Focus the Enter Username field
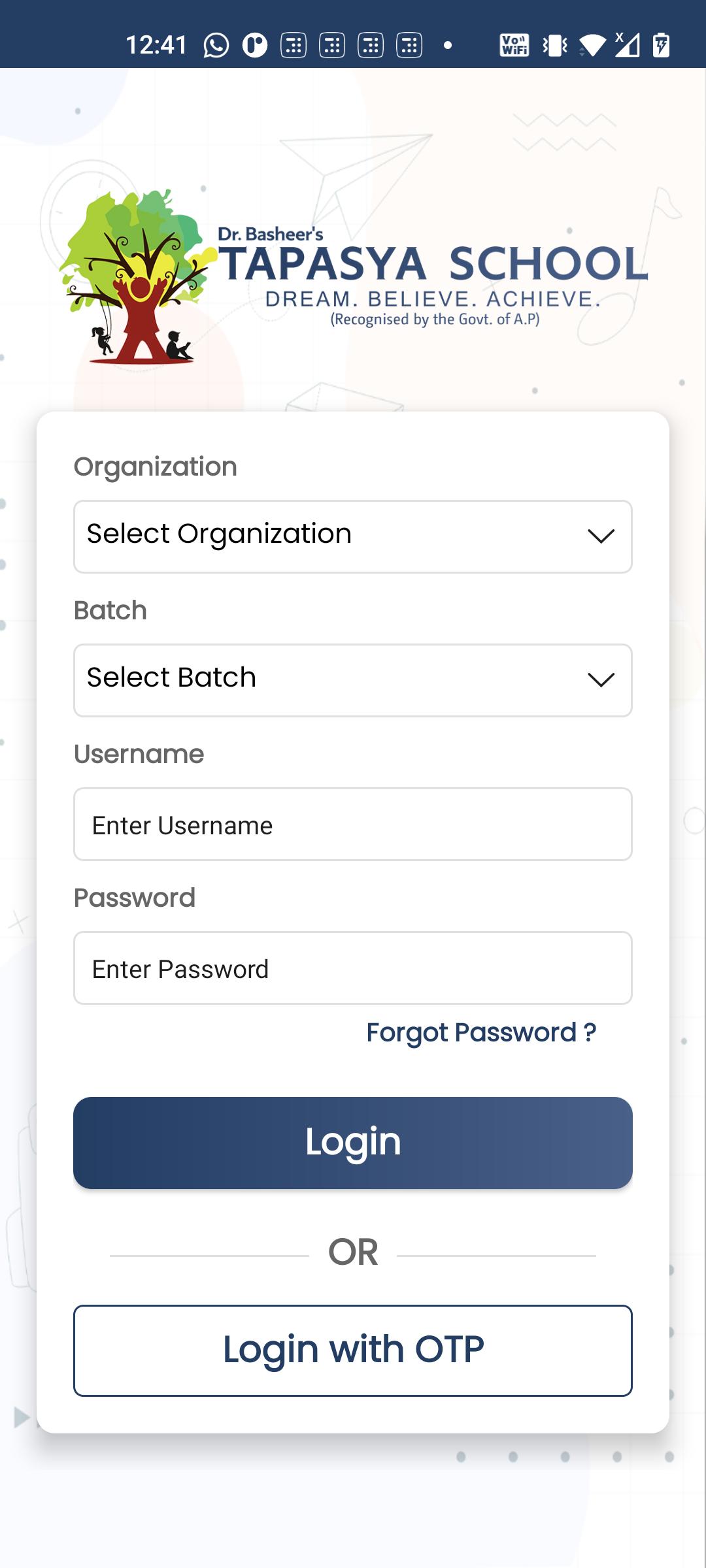 click(x=353, y=824)
